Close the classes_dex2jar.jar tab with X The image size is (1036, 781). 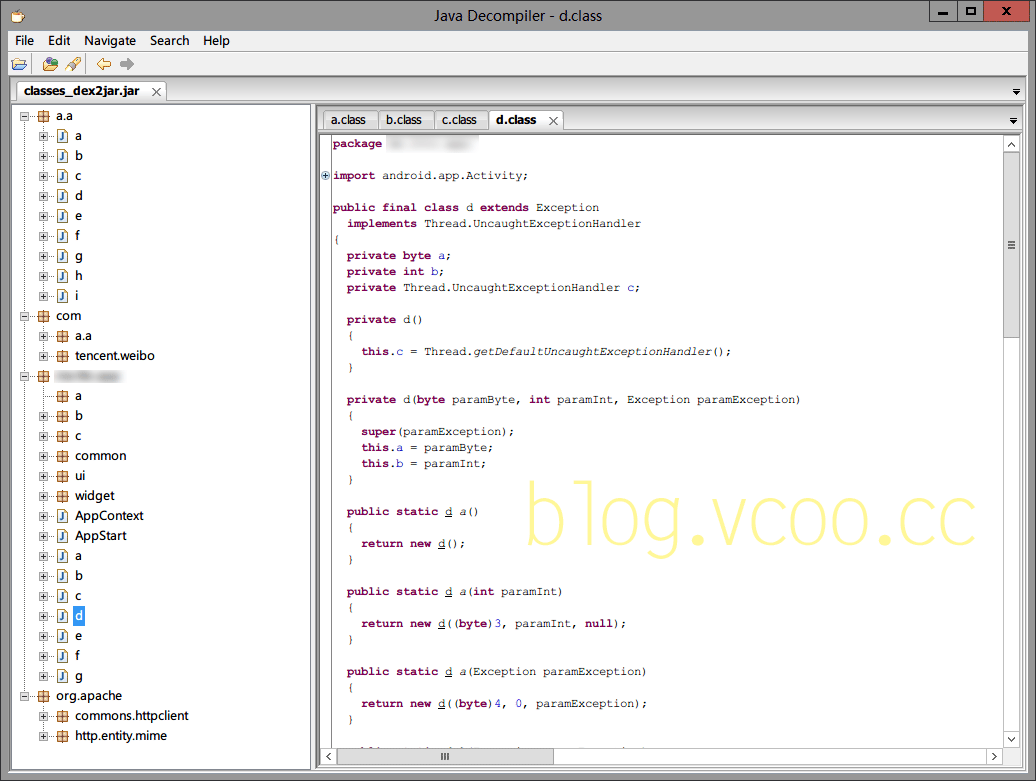click(156, 91)
